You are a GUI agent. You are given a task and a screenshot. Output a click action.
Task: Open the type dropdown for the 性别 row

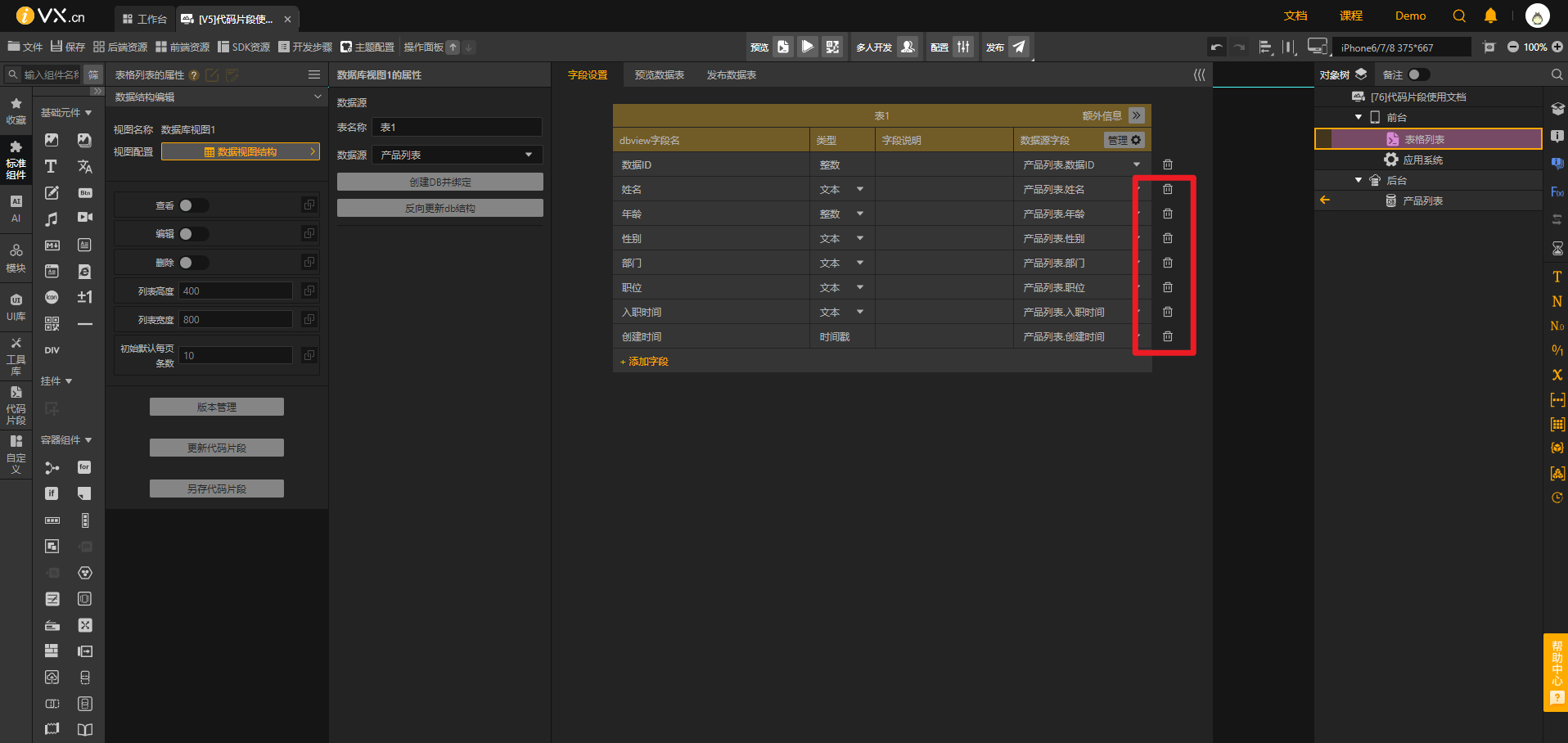[x=860, y=238]
